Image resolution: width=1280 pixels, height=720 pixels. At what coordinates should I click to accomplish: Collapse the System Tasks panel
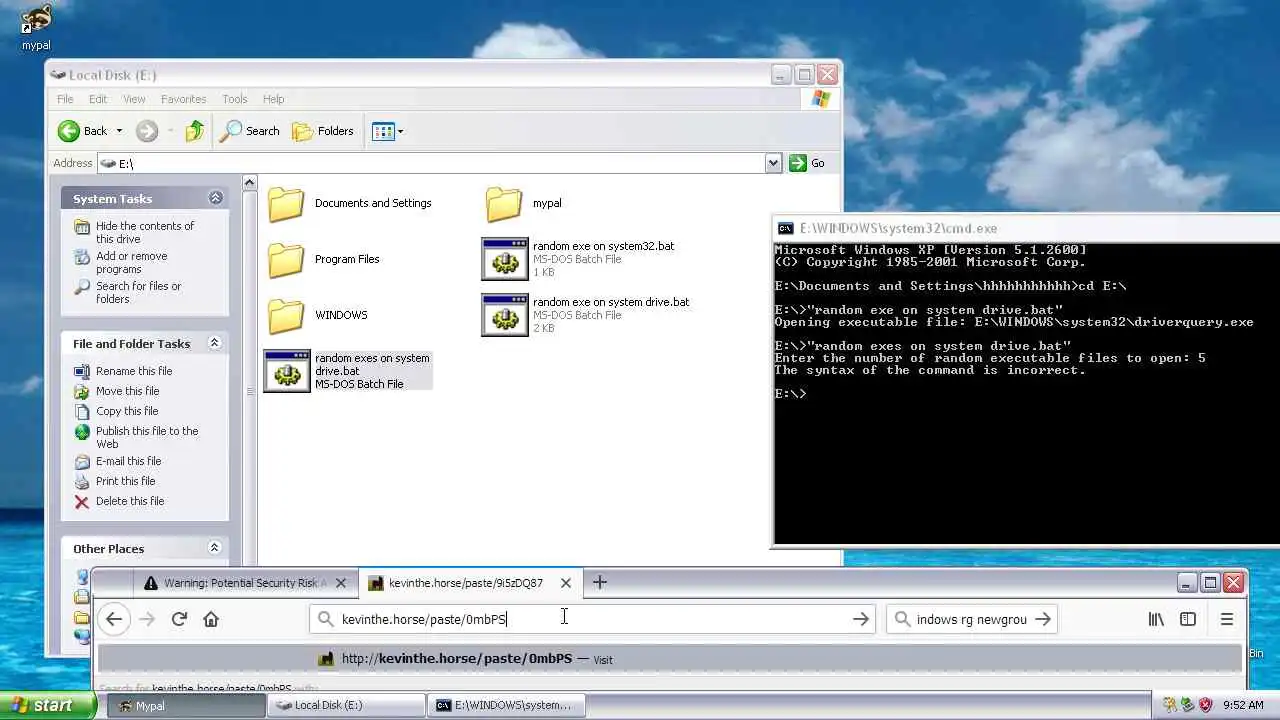point(215,198)
